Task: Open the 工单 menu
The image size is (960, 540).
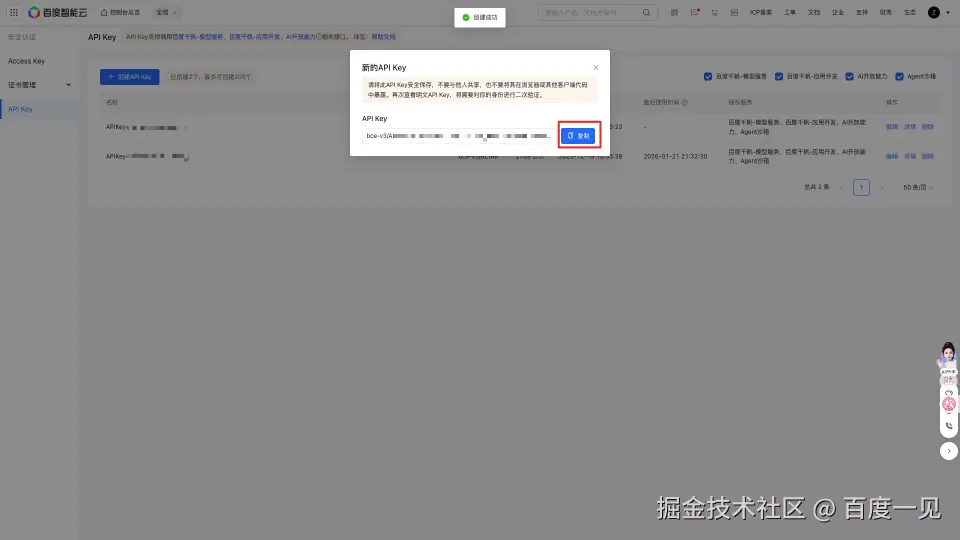Action: (x=790, y=12)
